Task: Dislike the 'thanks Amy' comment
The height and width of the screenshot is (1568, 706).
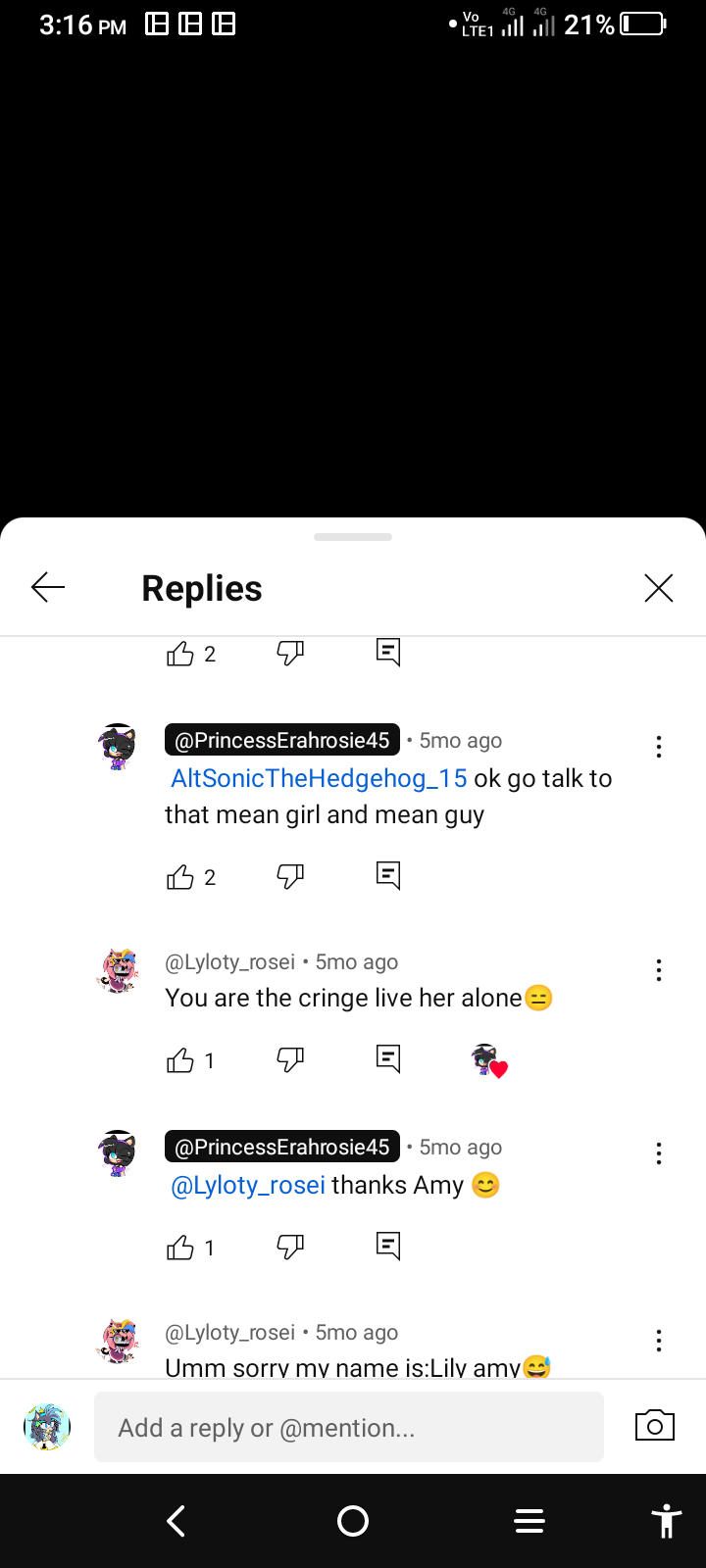Action: [x=290, y=1247]
